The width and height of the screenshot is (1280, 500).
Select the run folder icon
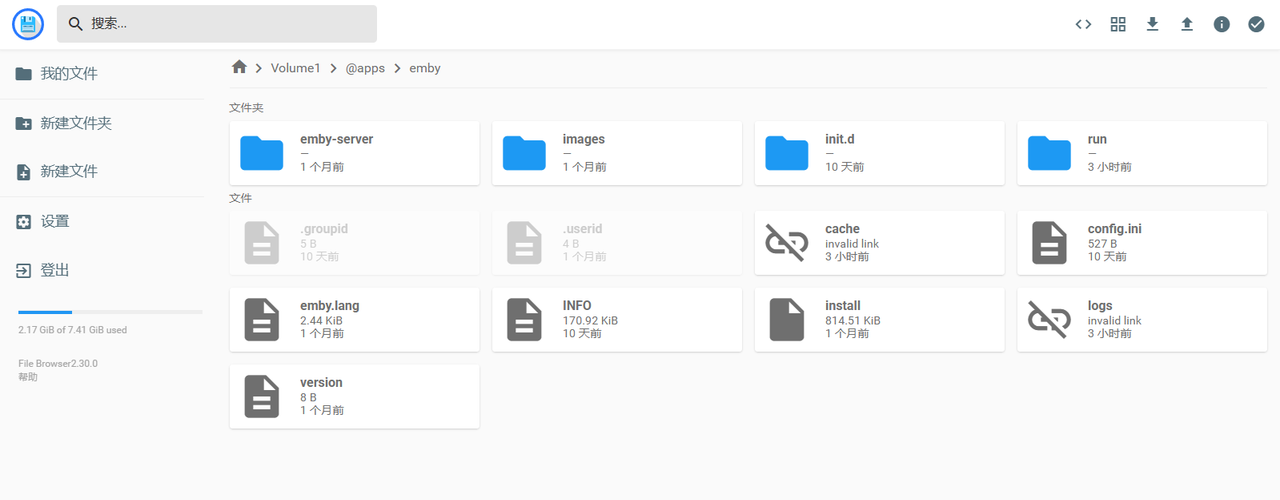click(x=1049, y=153)
